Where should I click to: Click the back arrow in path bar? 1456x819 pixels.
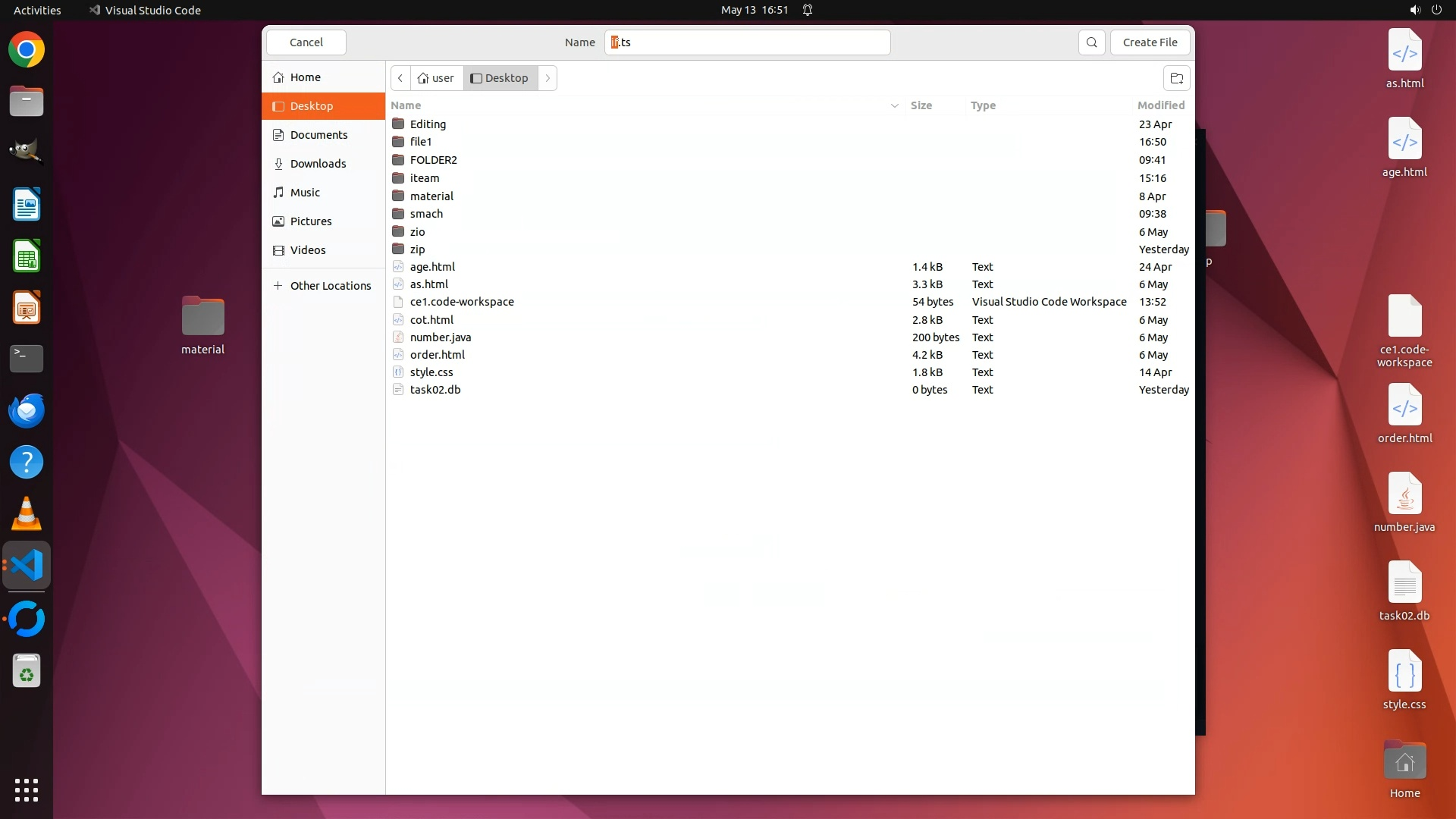click(400, 78)
